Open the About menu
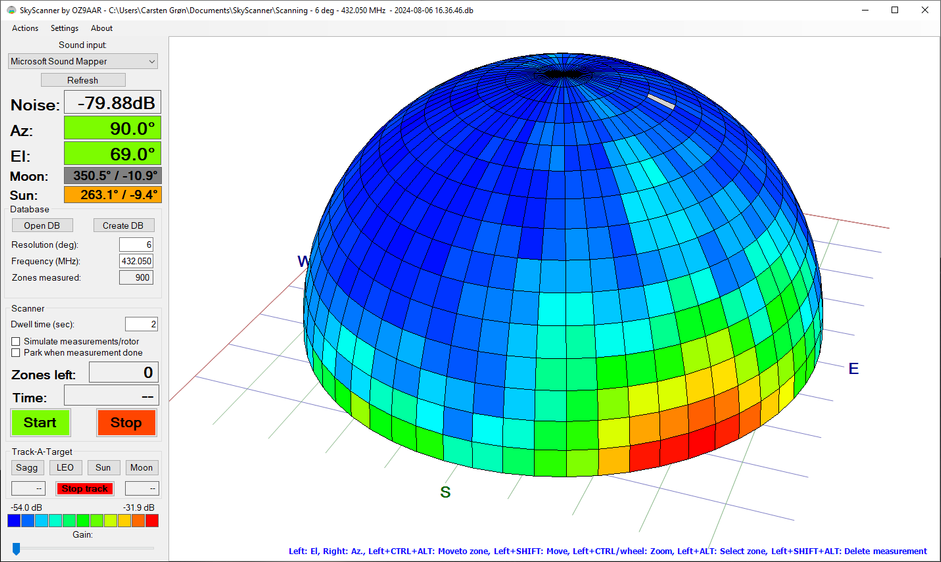 (x=101, y=28)
